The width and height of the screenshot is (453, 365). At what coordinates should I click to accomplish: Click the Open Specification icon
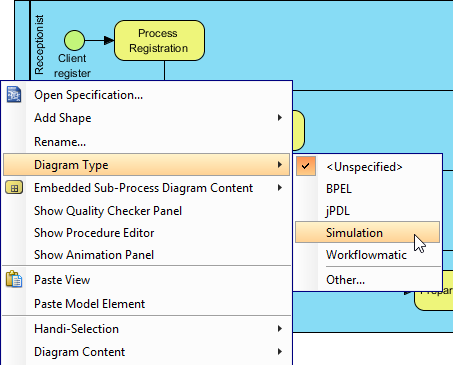tap(14, 94)
